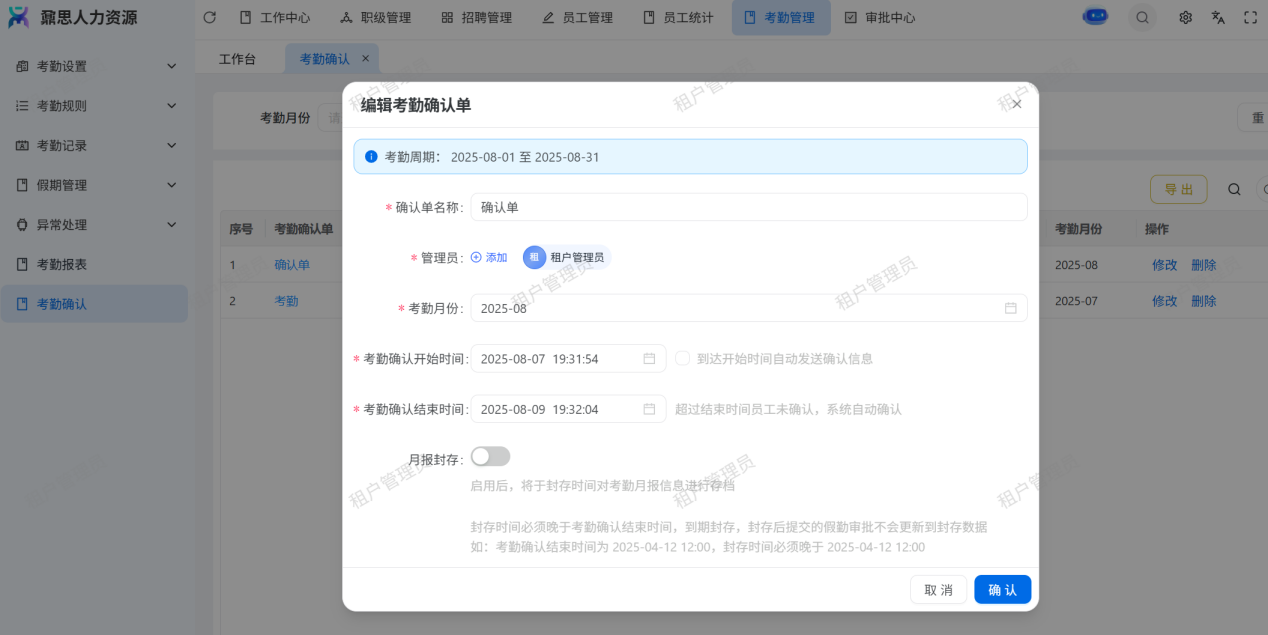Click calendar icon in 考勤月份 field
Screen dimensions: 1268x635
(x=1010, y=308)
